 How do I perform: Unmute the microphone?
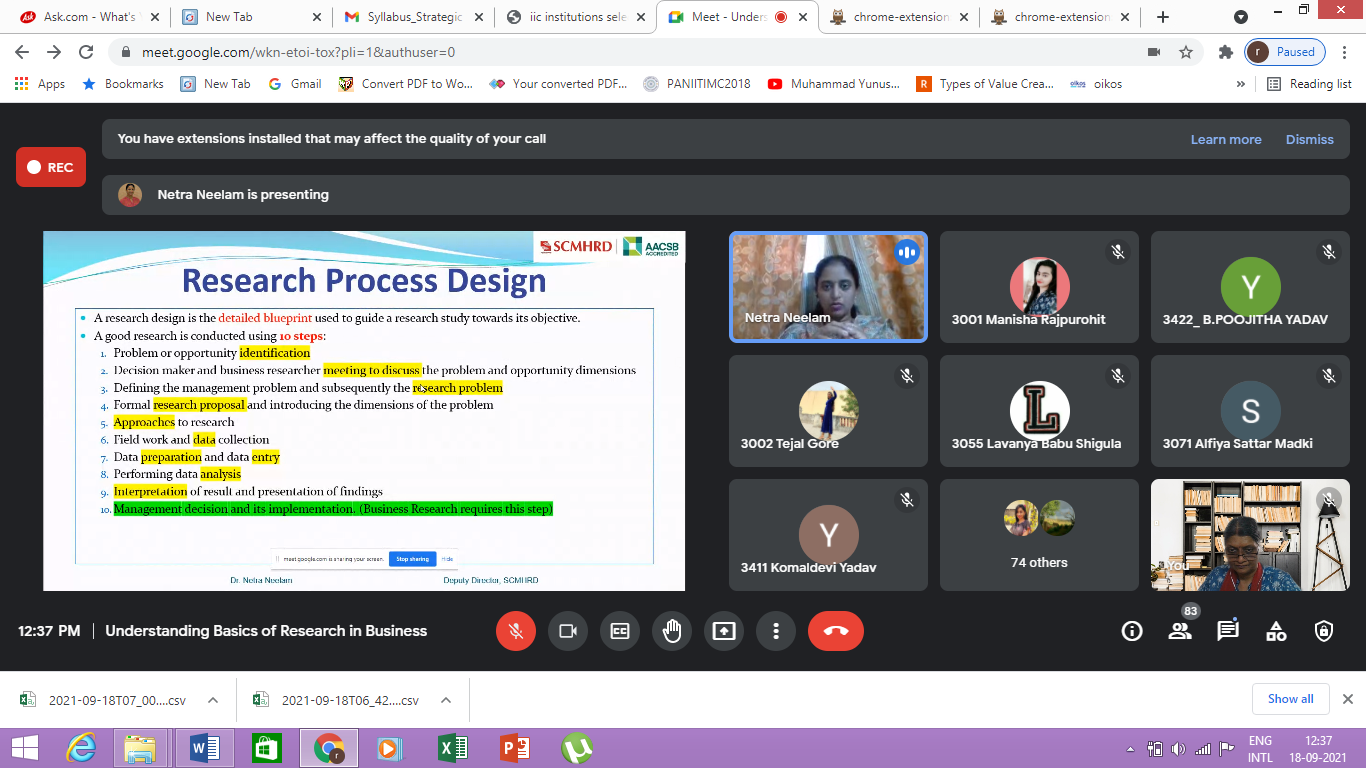tap(516, 631)
